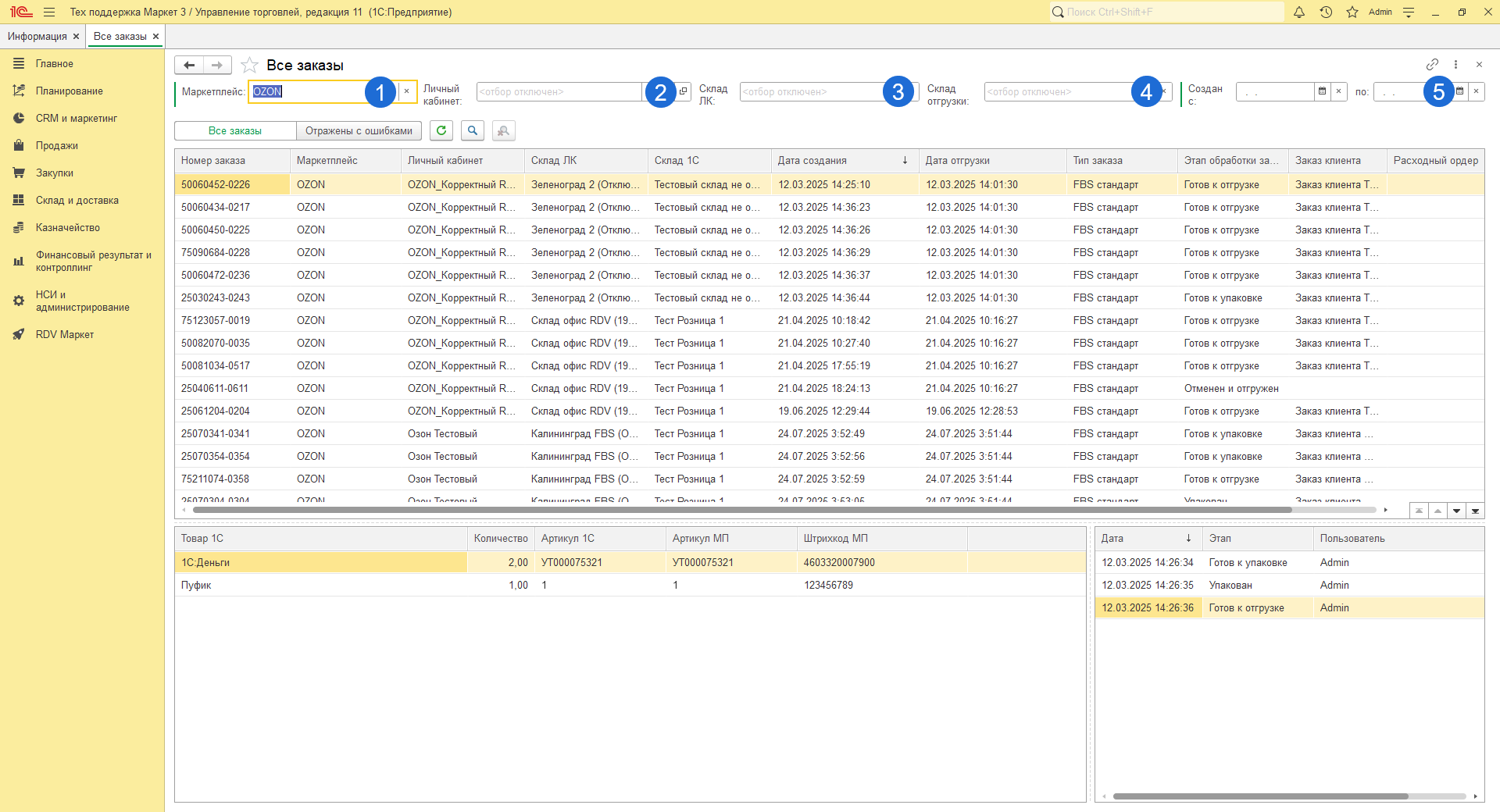Sort by 'Дата отгрузки' column header
This screenshot has width=1500, height=812.
[x=957, y=161]
